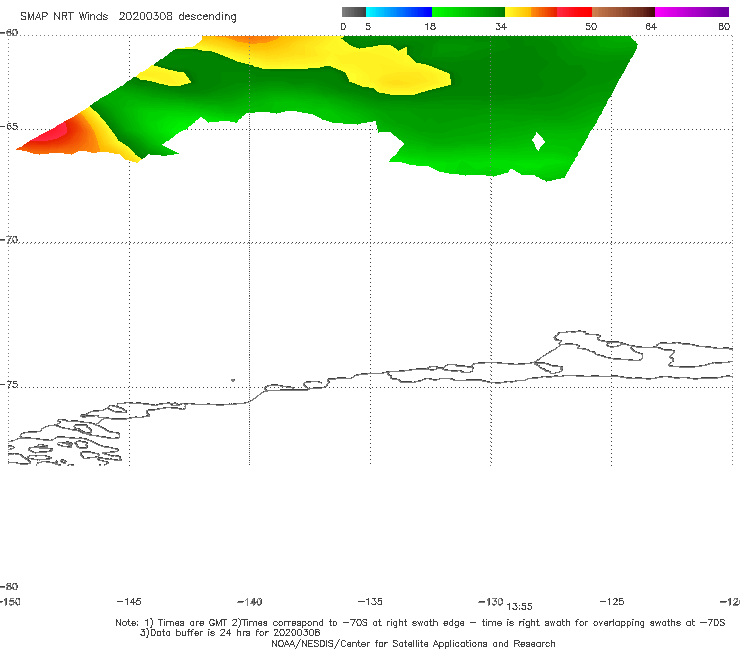
Task: Click the magenta-purple segment of the color bar
Action: tap(692, 12)
